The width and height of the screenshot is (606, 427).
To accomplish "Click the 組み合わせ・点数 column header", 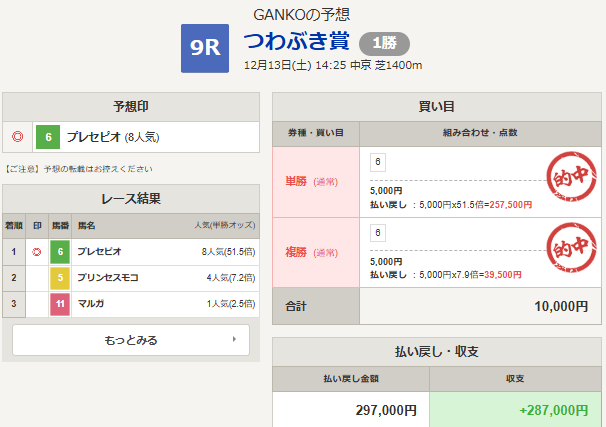I will pos(480,133).
